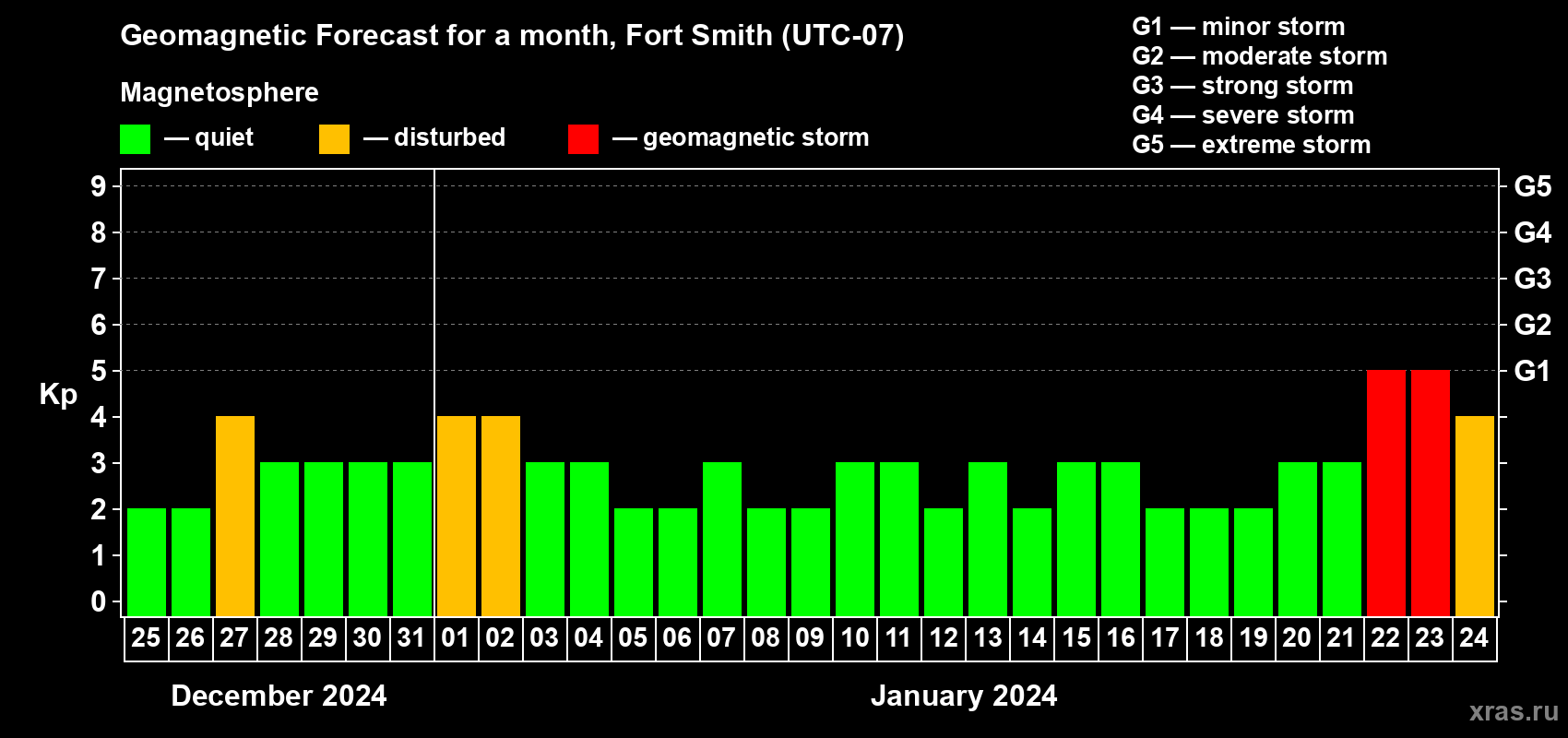The width and height of the screenshot is (1568, 738).
Task: Click the 'G3 — strong storm' legend text
Action: [x=1242, y=86]
